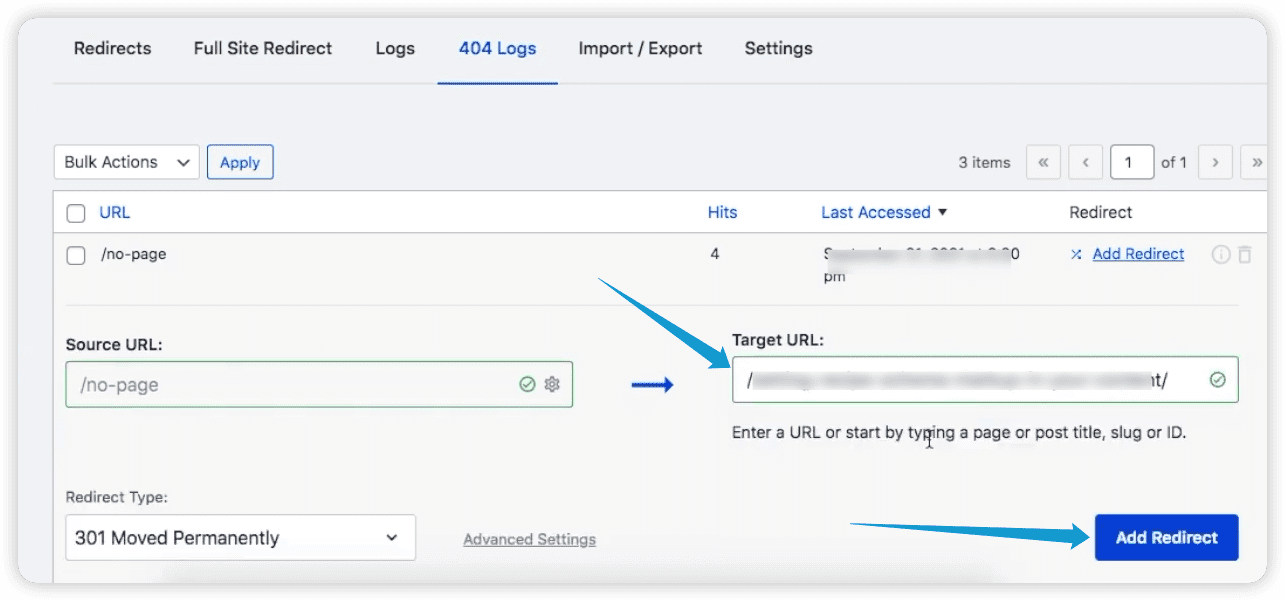Screen dimensions: 1285x601
Task: Delete /no-page log with trash icon
Action: point(1245,255)
